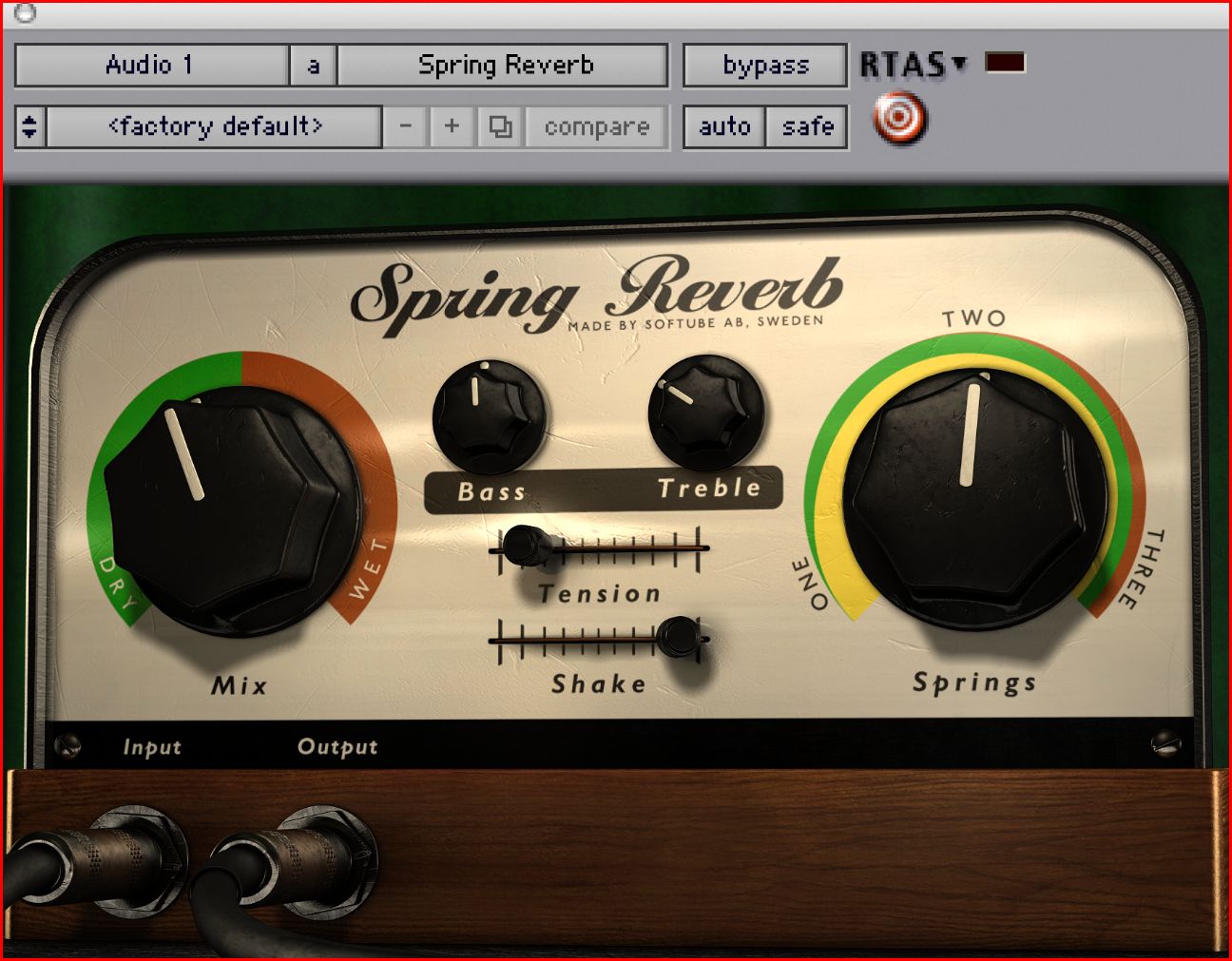The width and height of the screenshot is (1232, 961).
Task: Click the plus preset button
Action: (x=452, y=126)
